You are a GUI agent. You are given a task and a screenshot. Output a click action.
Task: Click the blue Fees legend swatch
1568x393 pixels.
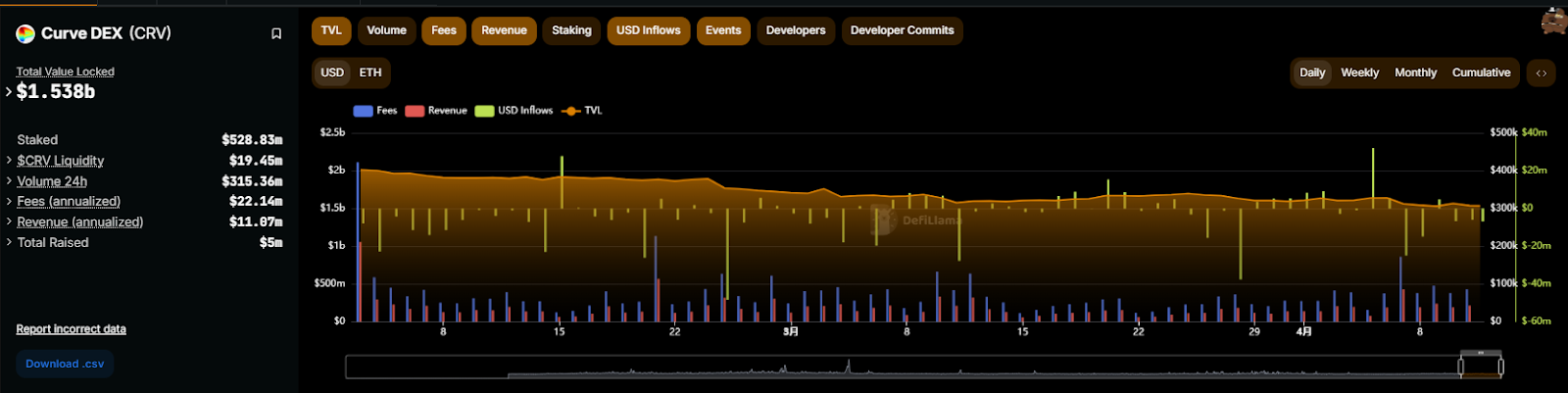pos(363,111)
